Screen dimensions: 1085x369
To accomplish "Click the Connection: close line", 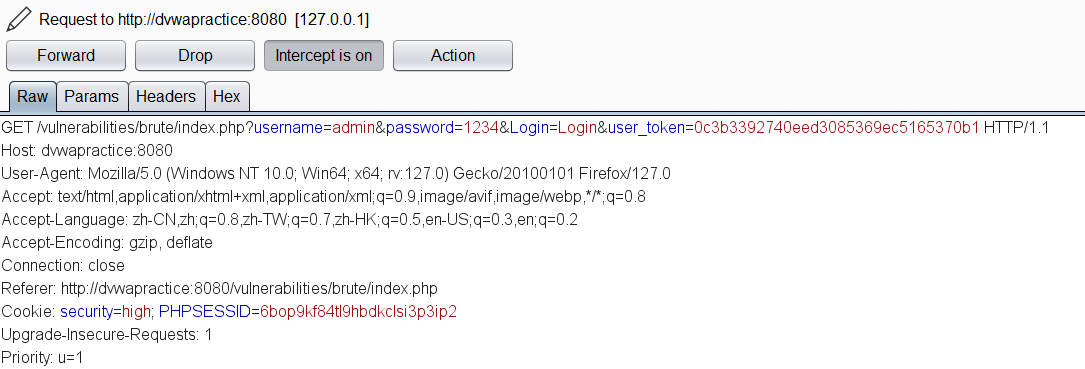I will tap(63, 265).
